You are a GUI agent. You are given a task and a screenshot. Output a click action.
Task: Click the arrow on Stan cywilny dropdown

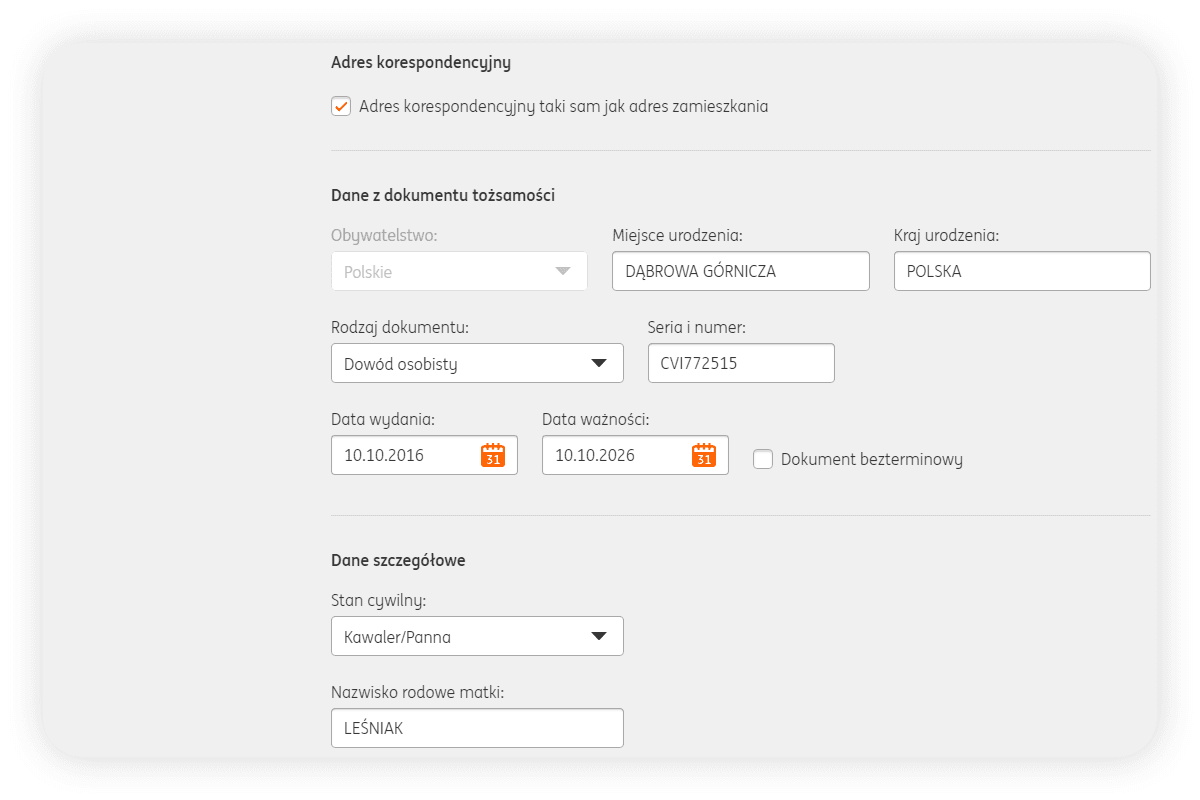pyautogui.click(x=598, y=636)
